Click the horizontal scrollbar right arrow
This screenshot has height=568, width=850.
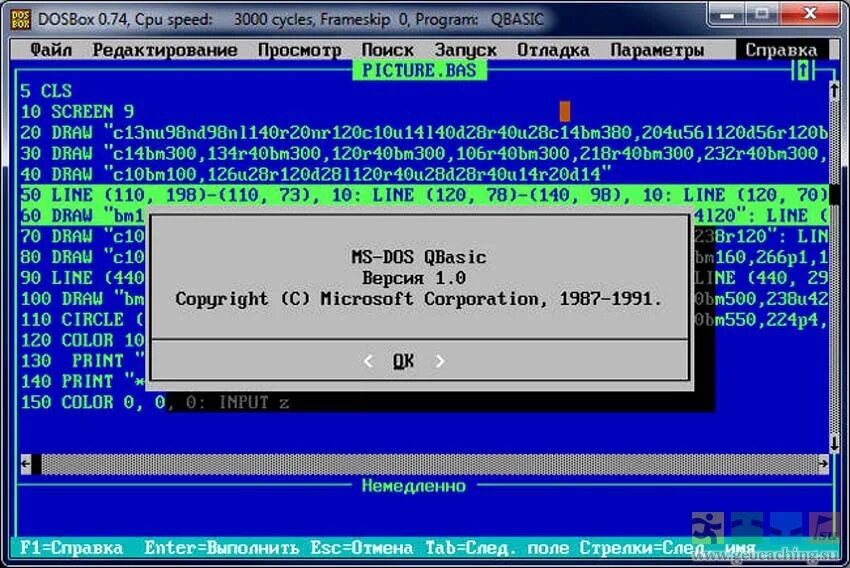click(x=823, y=464)
